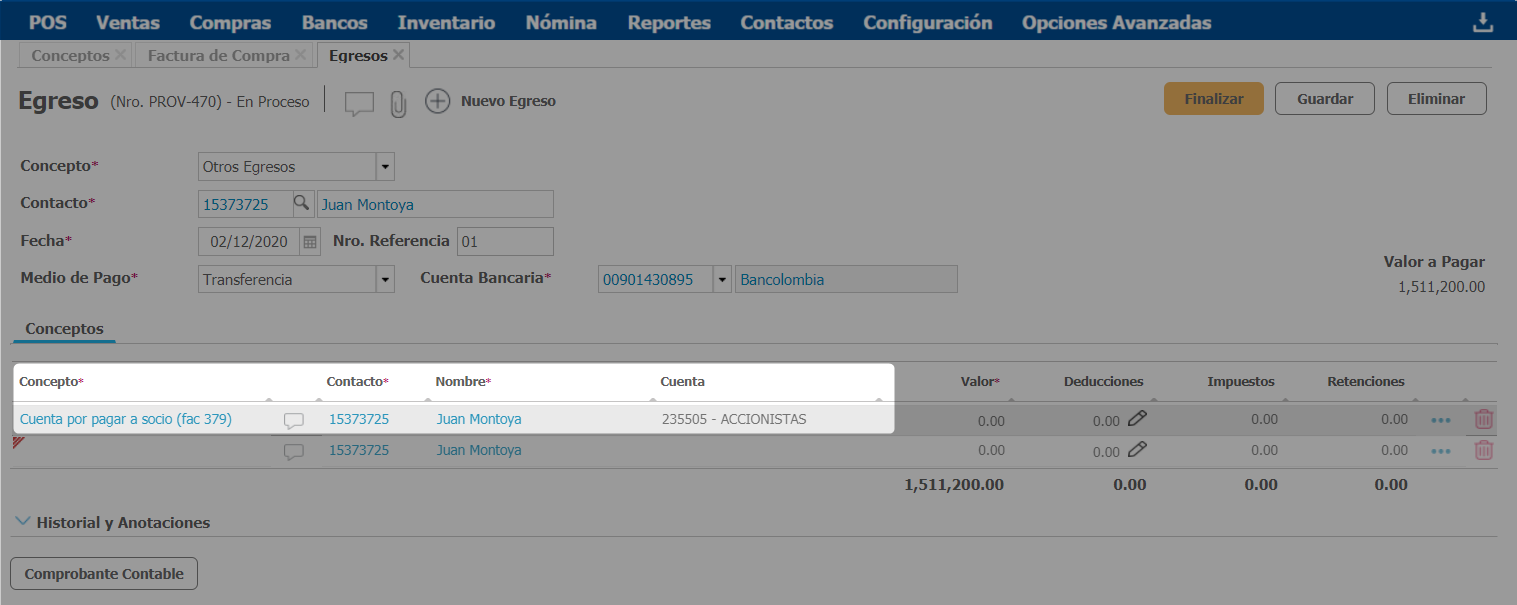Click the Comprobante Contable button

(104, 574)
